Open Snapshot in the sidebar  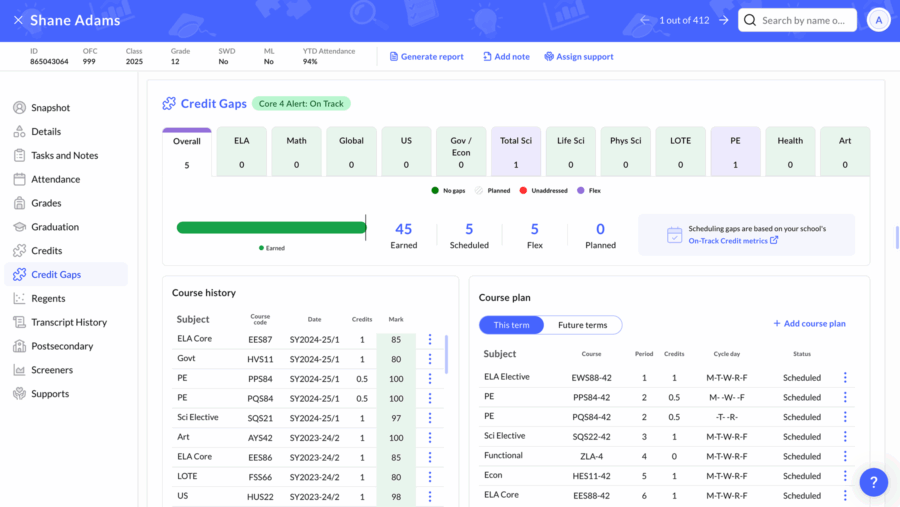click(x=50, y=108)
